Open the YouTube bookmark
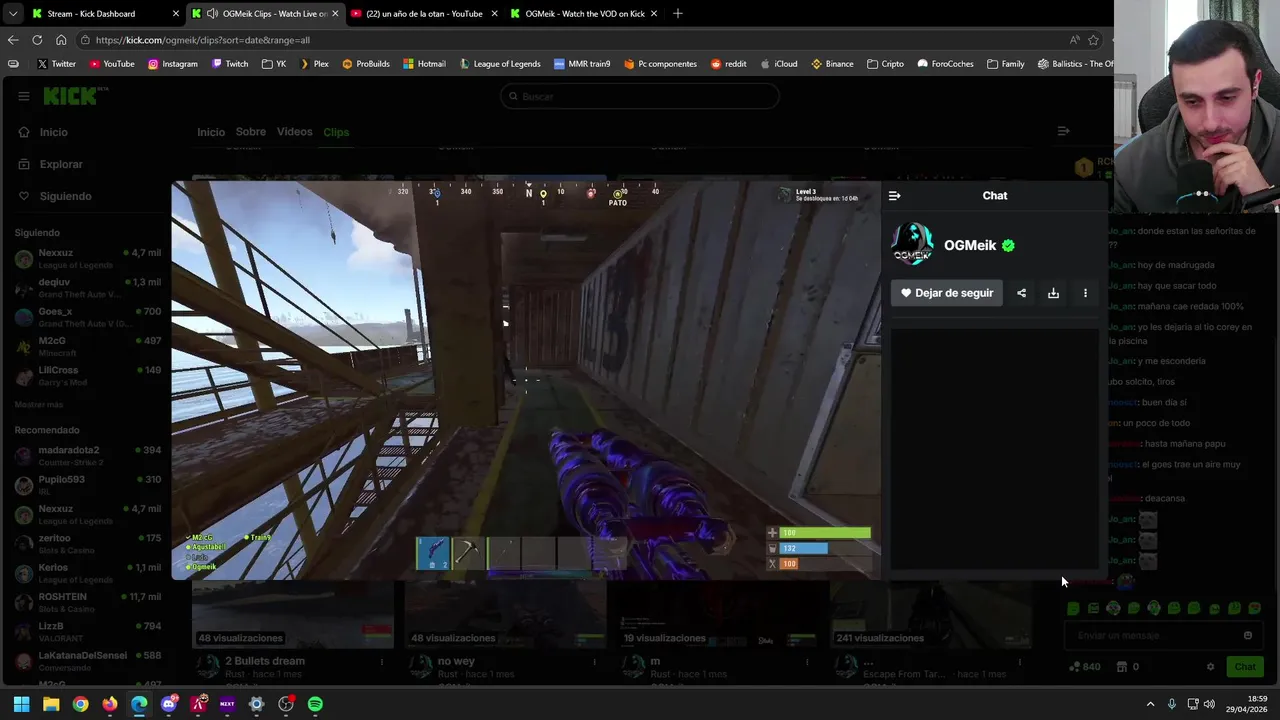 (112, 63)
